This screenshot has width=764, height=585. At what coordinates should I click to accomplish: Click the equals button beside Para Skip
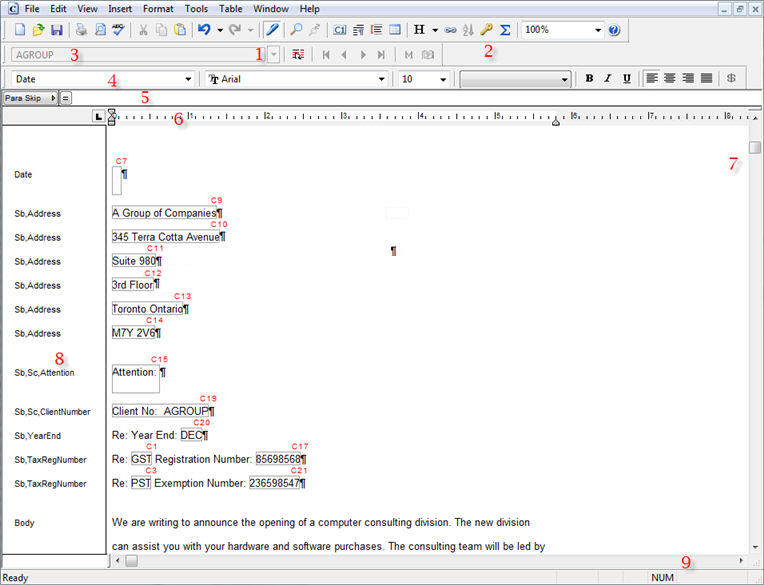click(x=66, y=98)
